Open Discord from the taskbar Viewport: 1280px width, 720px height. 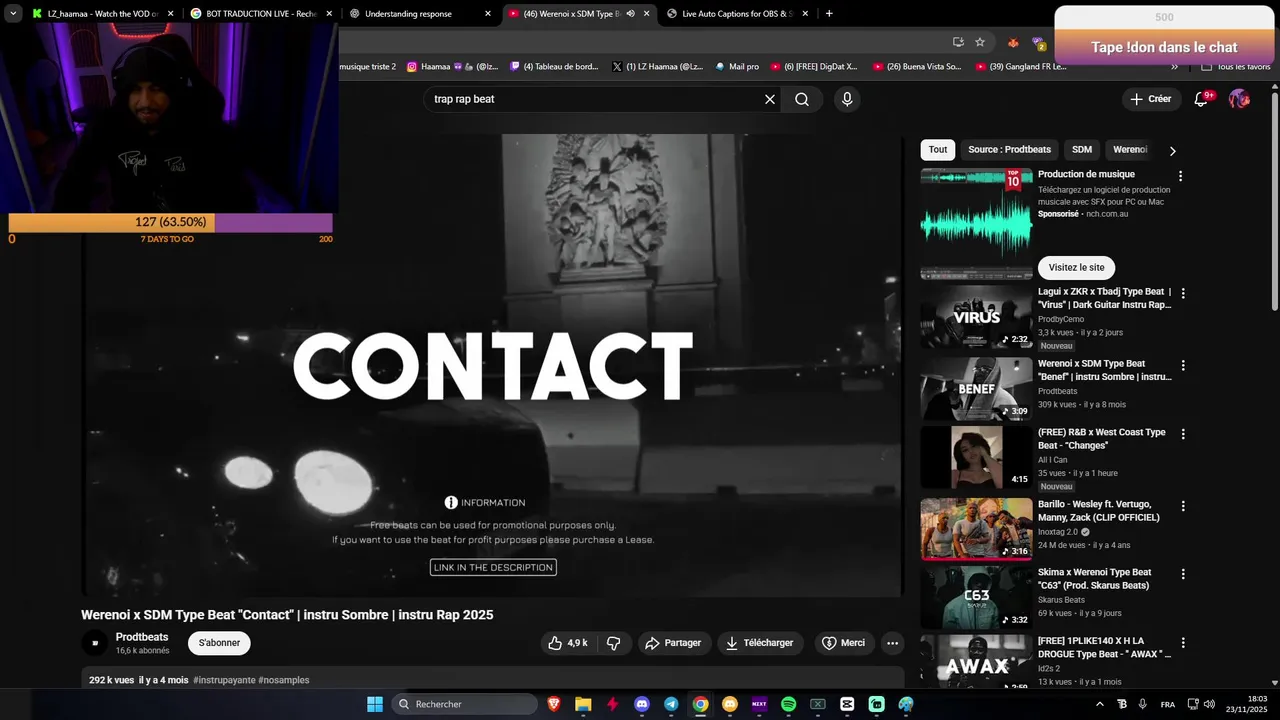tap(642, 704)
